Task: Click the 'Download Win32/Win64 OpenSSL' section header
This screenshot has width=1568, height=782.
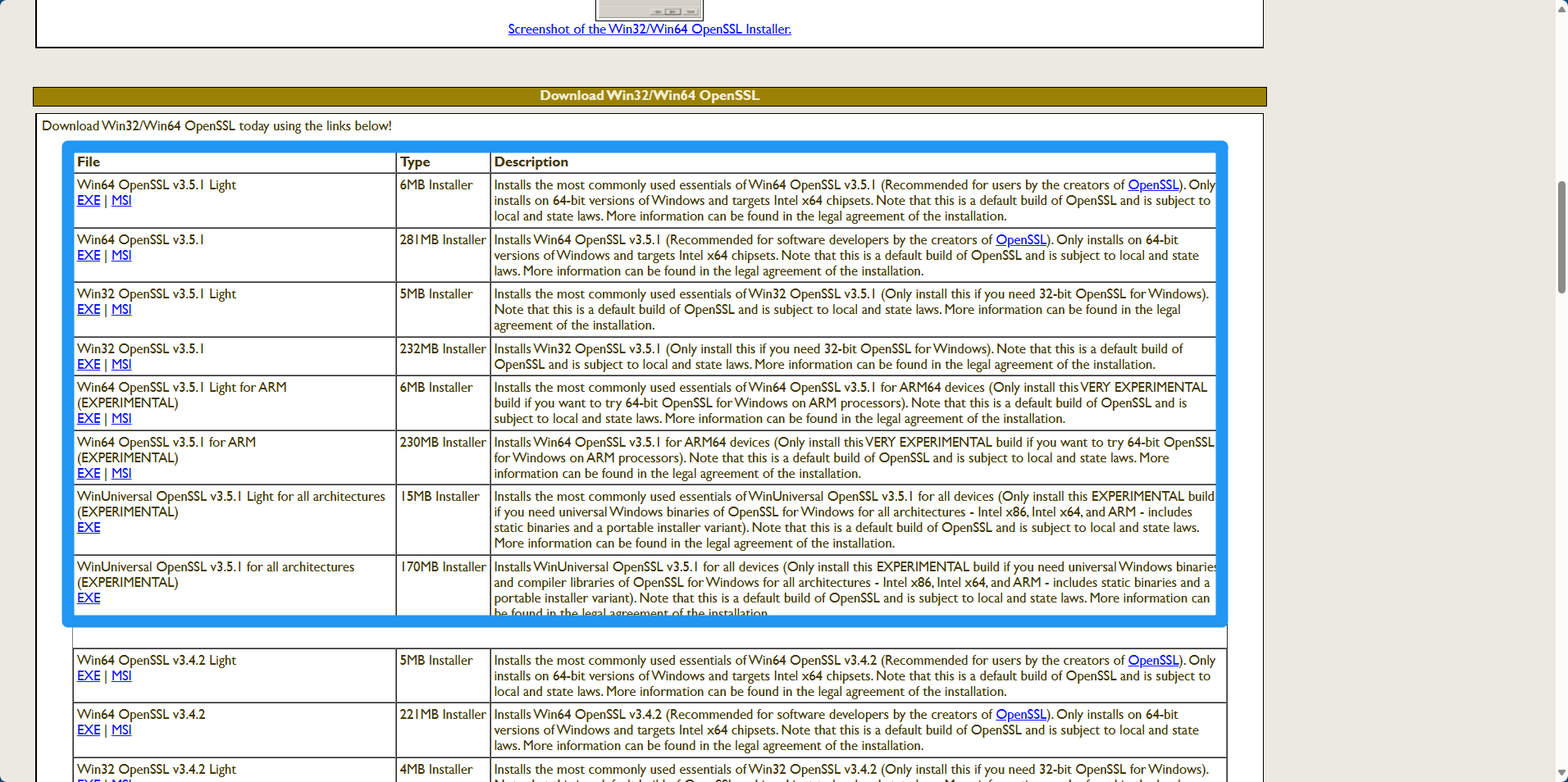Action: (650, 96)
